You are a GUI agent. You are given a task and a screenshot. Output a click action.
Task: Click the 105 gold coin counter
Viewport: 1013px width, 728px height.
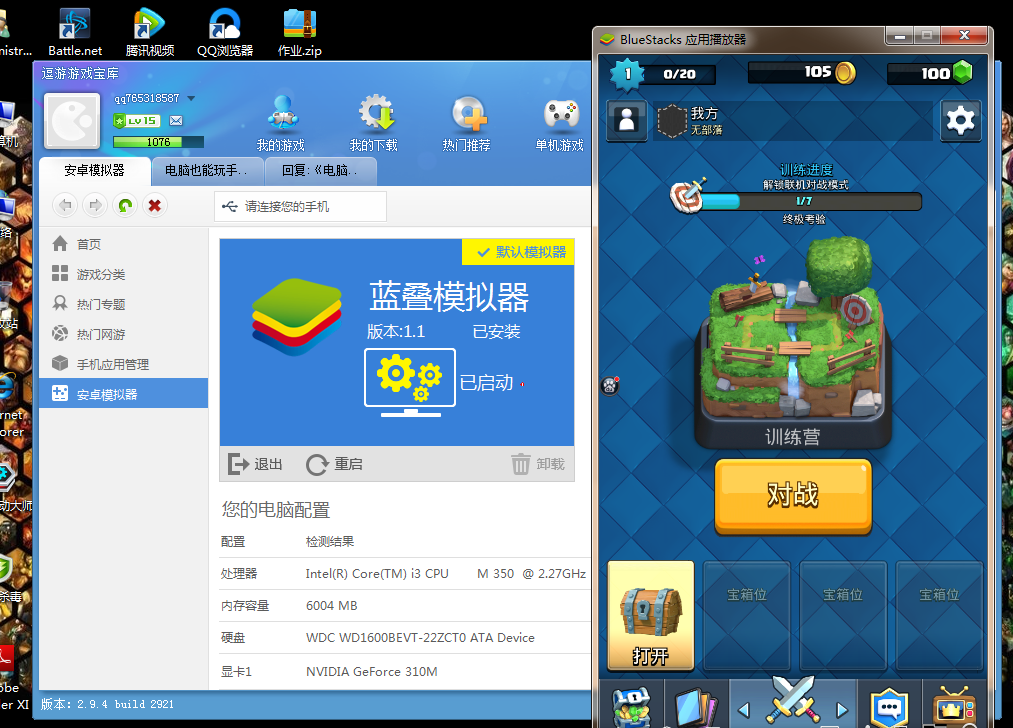802,72
